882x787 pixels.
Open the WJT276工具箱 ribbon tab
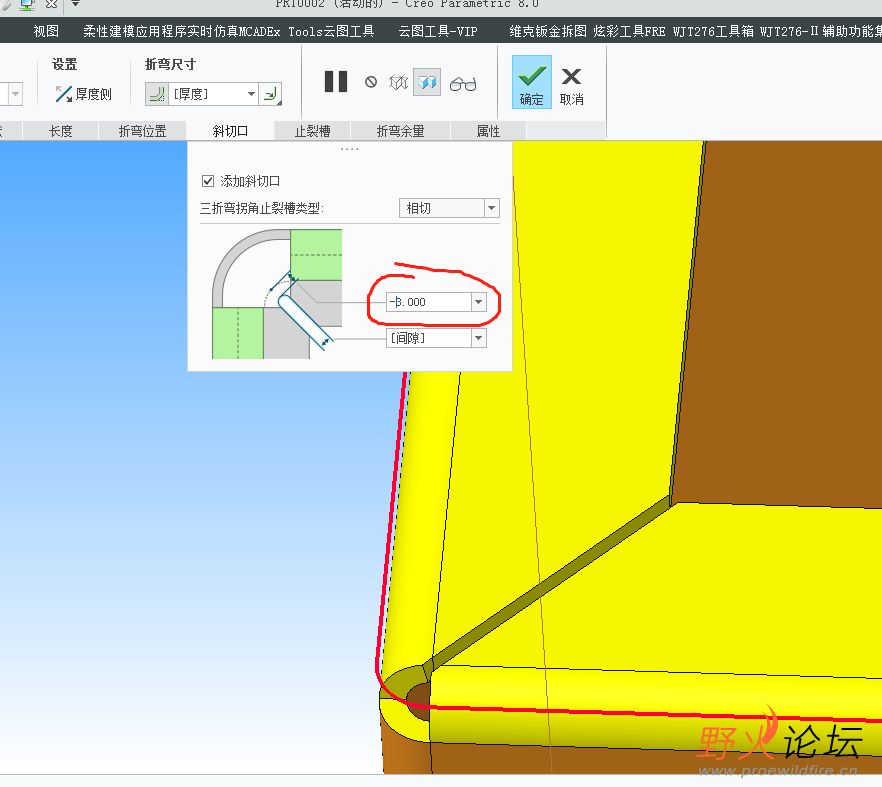(713, 32)
